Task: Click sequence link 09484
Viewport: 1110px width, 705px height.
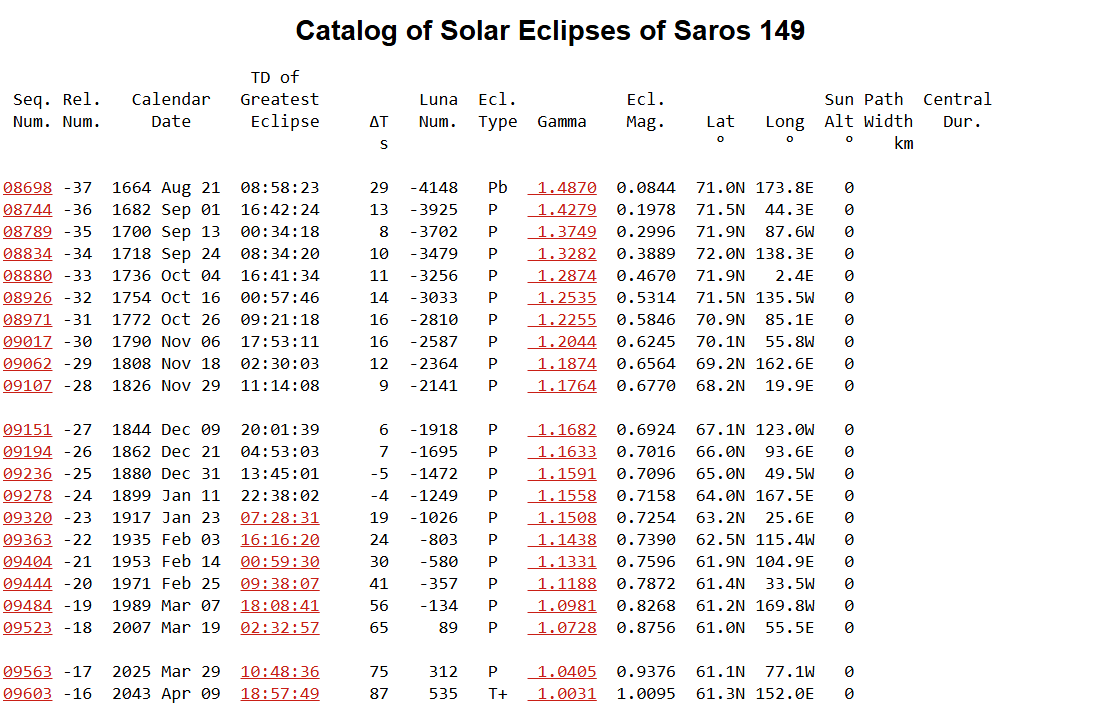Action: tap(28, 605)
